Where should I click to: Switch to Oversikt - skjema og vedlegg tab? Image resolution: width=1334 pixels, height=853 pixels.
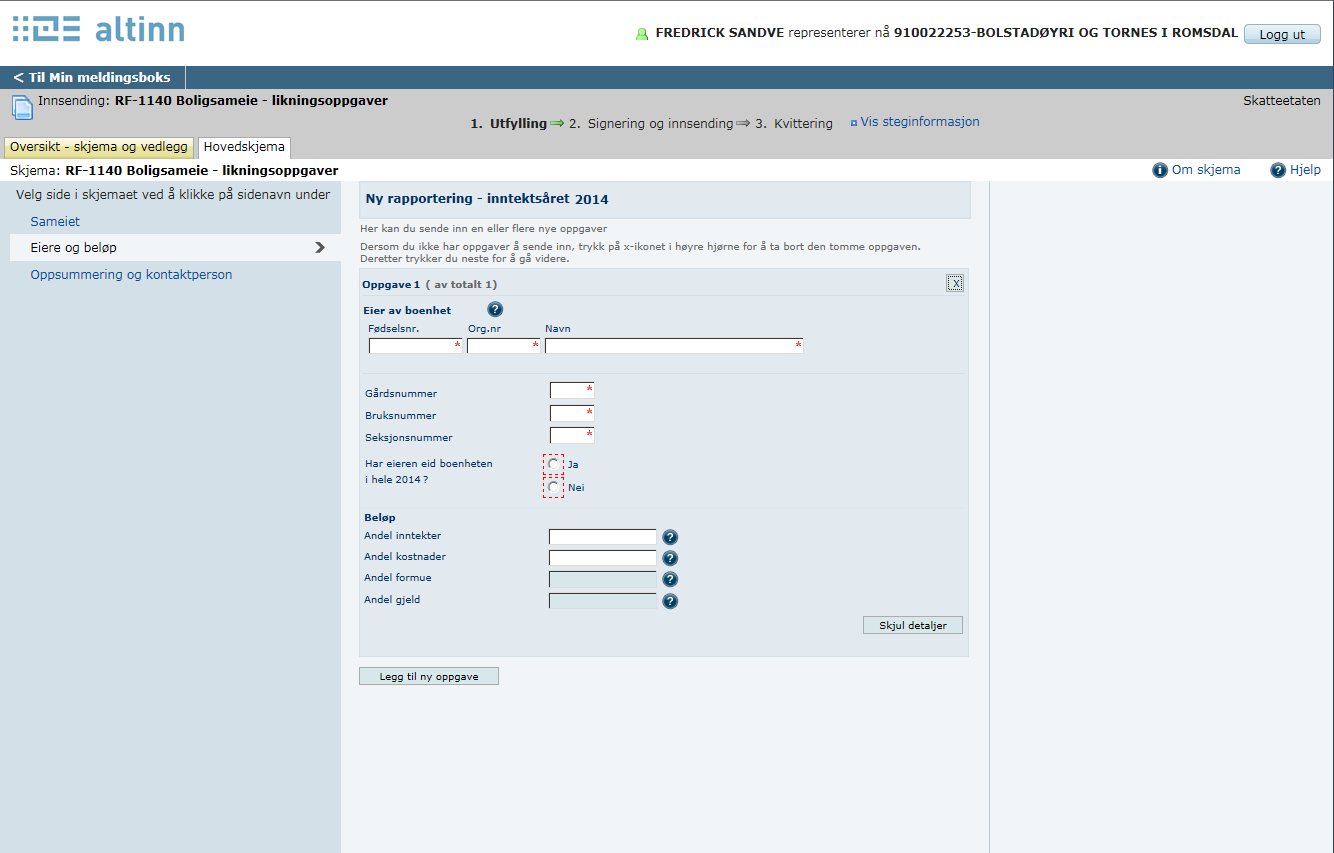point(99,147)
